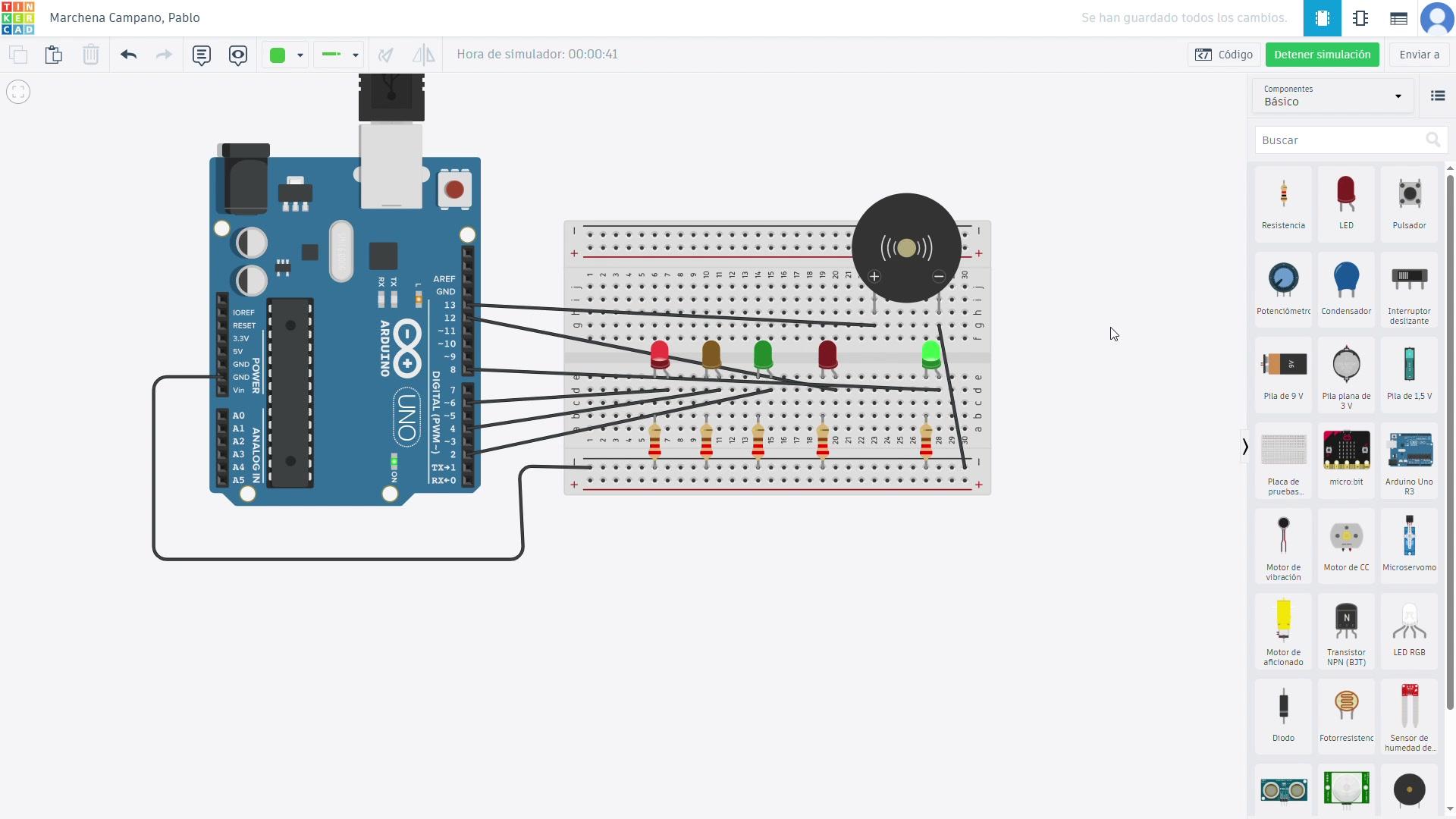Open the notes tool icon
The width and height of the screenshot is (1456, 819).
point(201,55)
